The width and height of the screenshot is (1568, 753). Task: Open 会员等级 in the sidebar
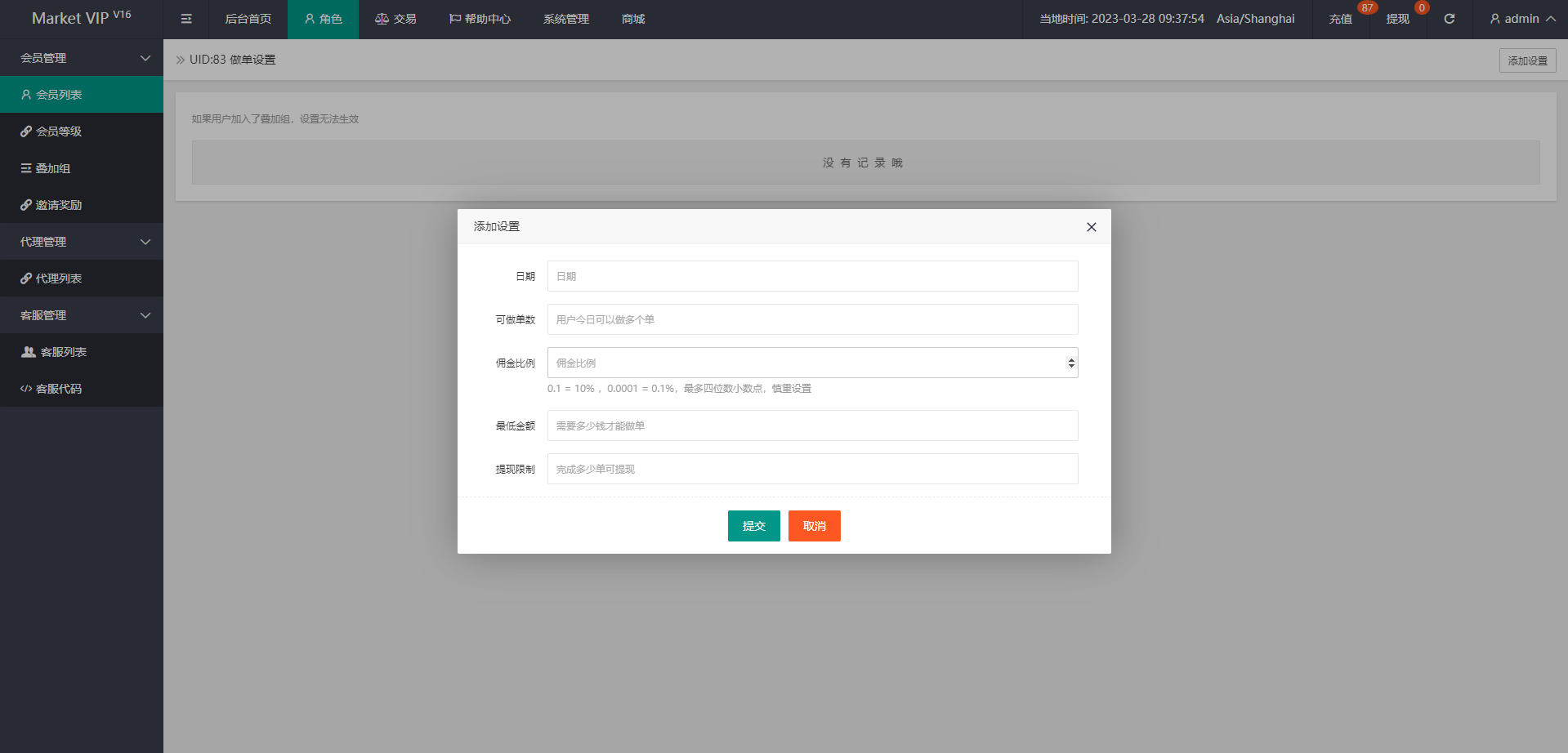point(59,131)
